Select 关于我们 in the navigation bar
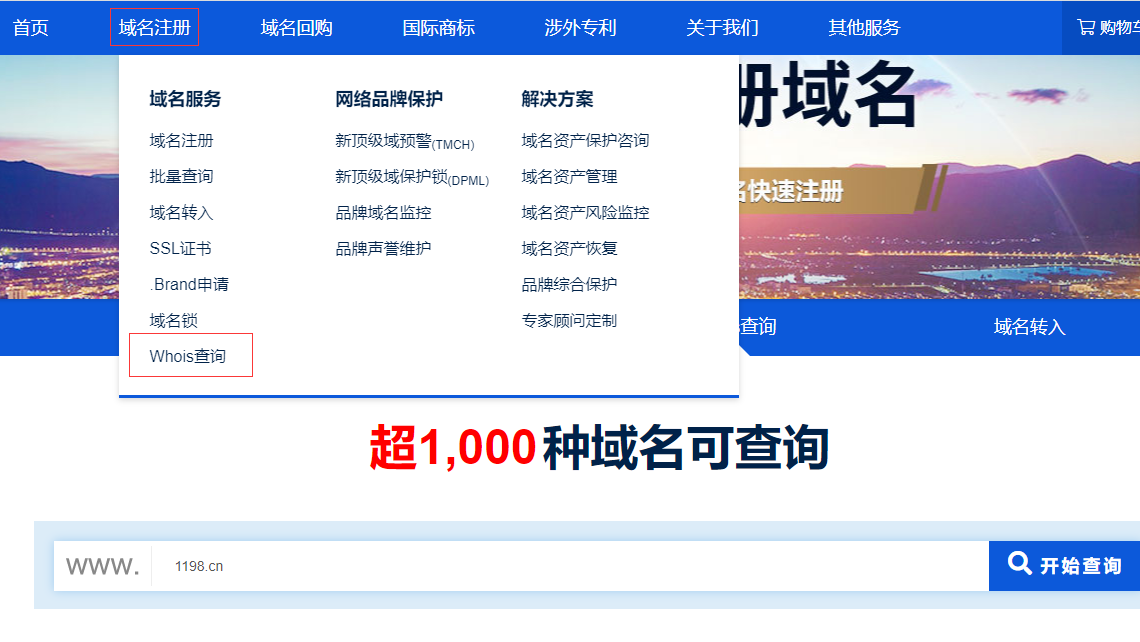The height and width of the screenshot is (642, 1140). tap(723, 28)
